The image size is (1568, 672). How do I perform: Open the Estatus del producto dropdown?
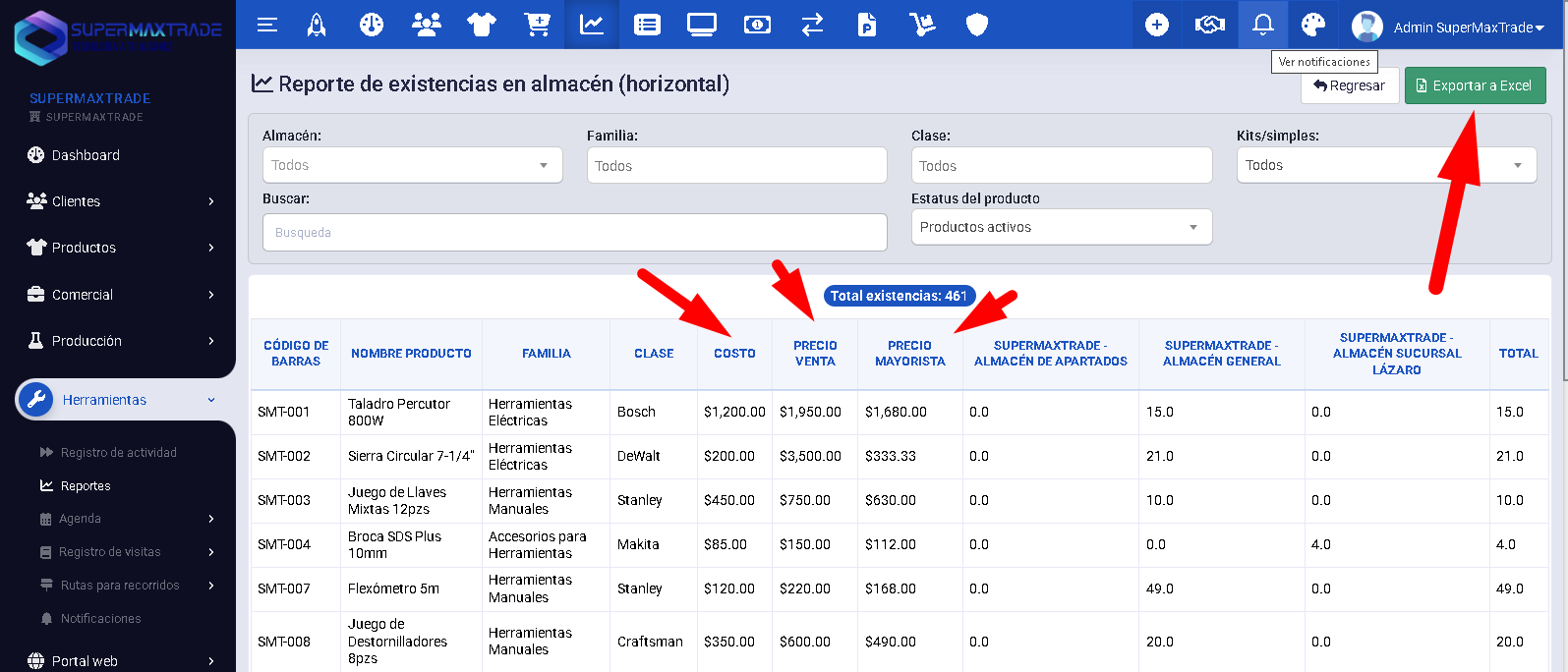point(1062,227)
